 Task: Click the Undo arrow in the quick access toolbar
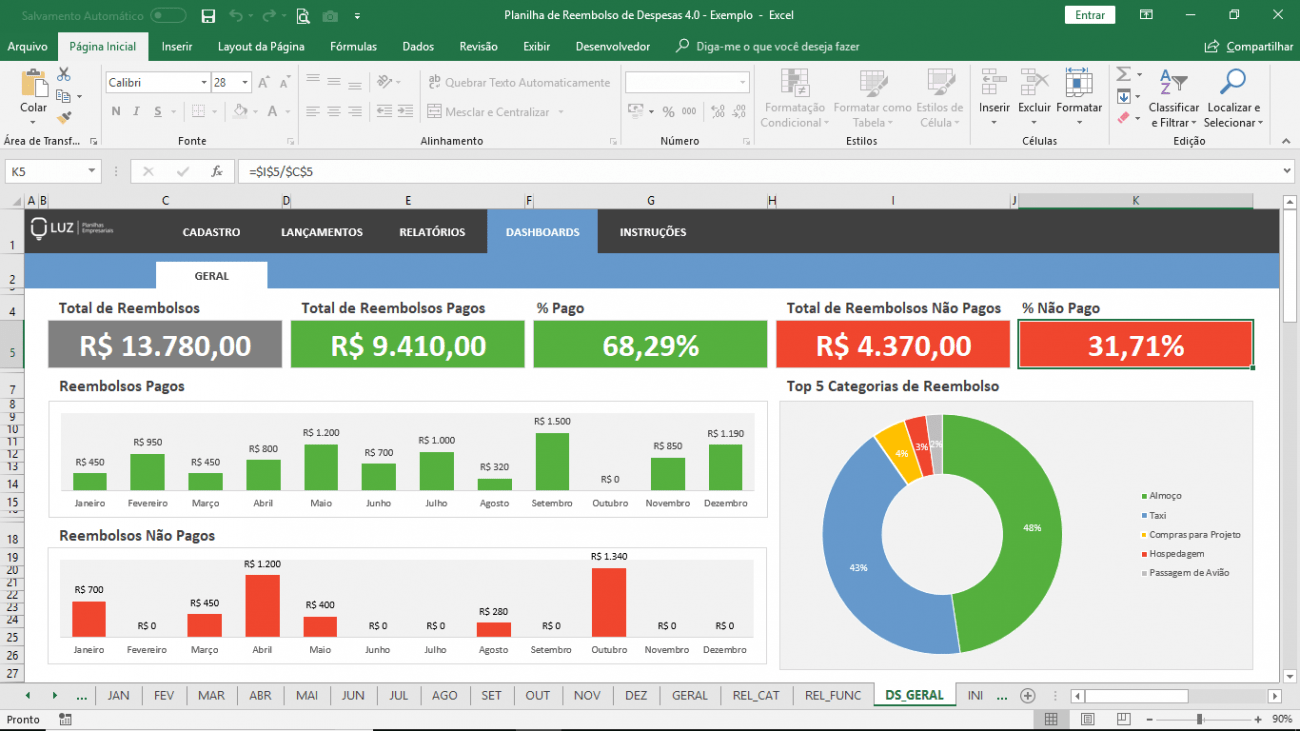coord(235,16)
